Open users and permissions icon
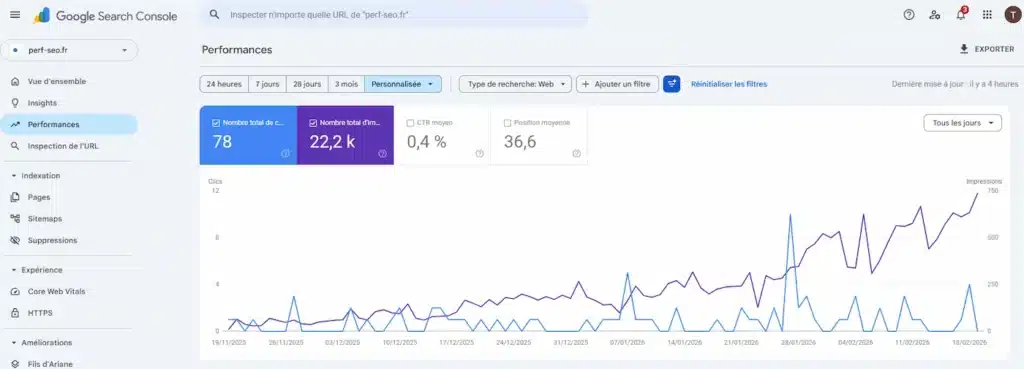Viewport: 1024px width, 369px height. (x=935, y=15)
